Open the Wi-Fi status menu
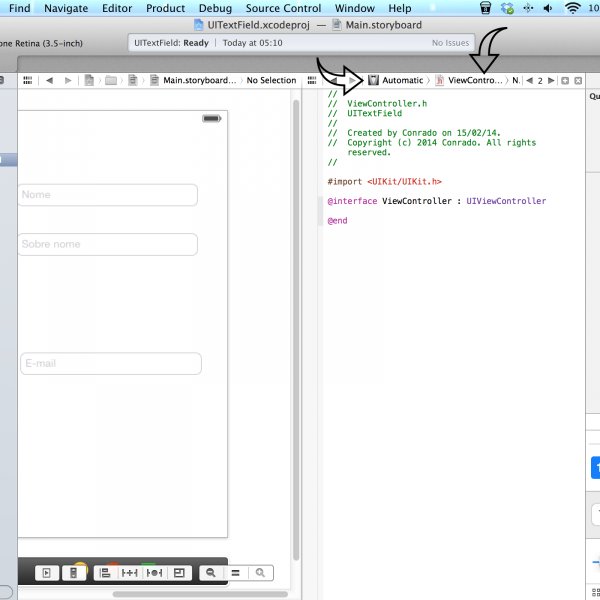 click(x=572, y=8)
